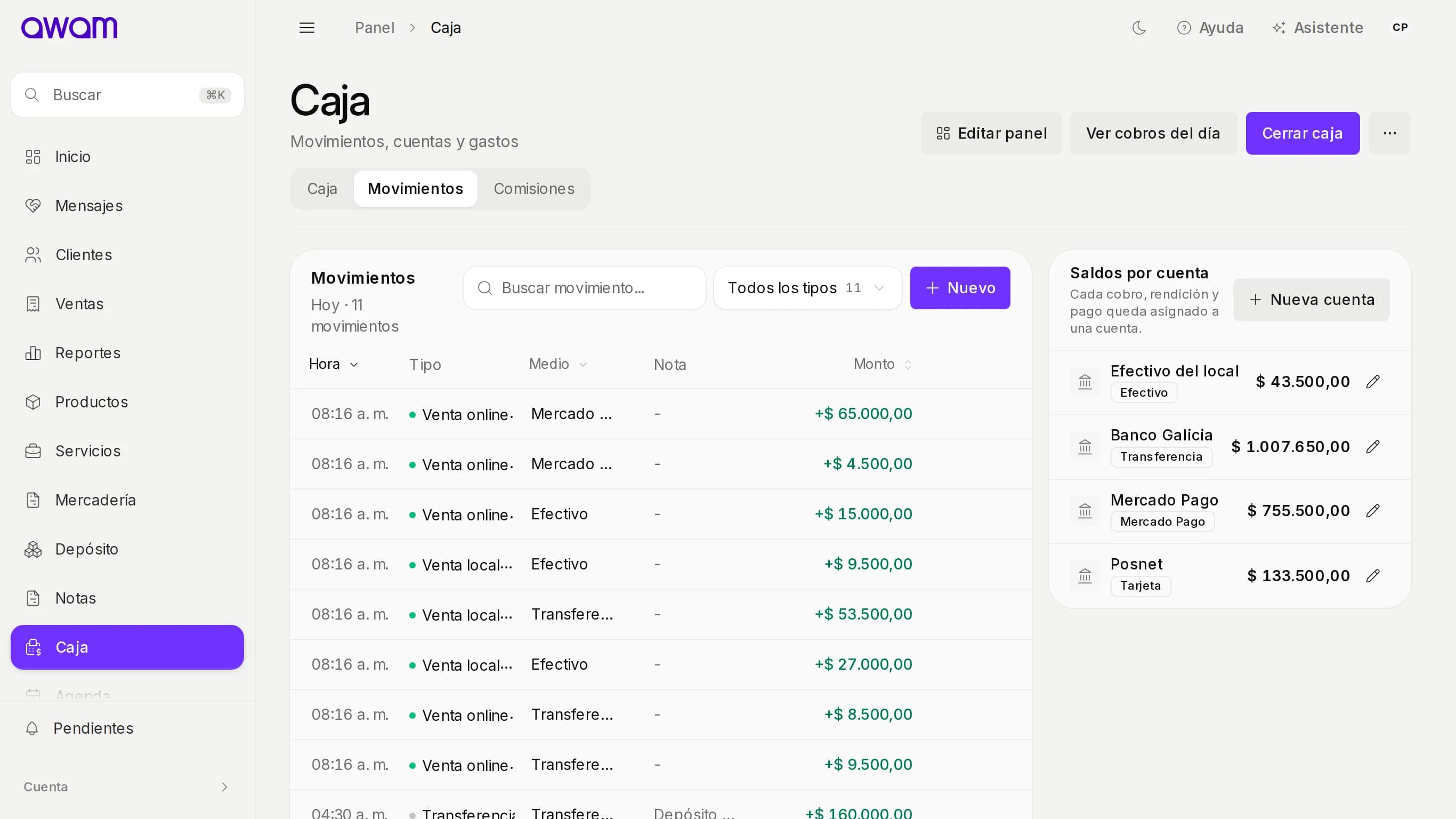
Task: Click the Caja register icon in sidebar
Action: [33, 648]
